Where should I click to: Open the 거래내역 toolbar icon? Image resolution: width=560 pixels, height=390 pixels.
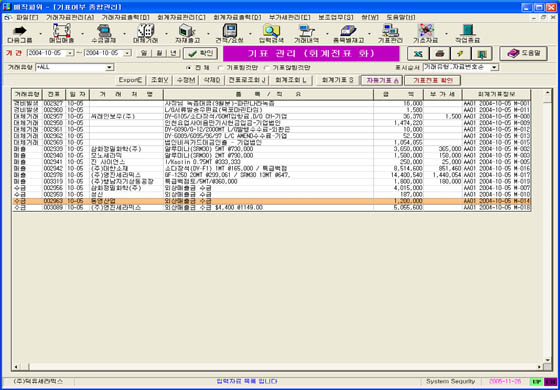pos(306,34)
